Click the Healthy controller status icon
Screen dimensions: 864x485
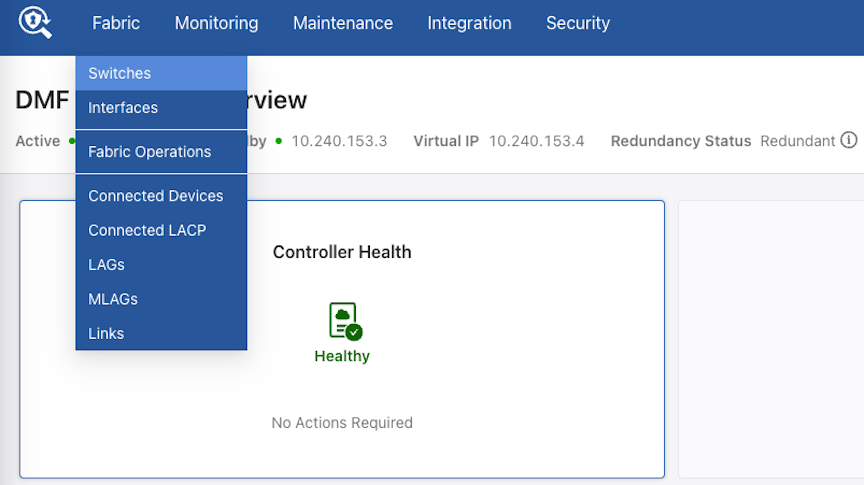[x=345, y=321]
